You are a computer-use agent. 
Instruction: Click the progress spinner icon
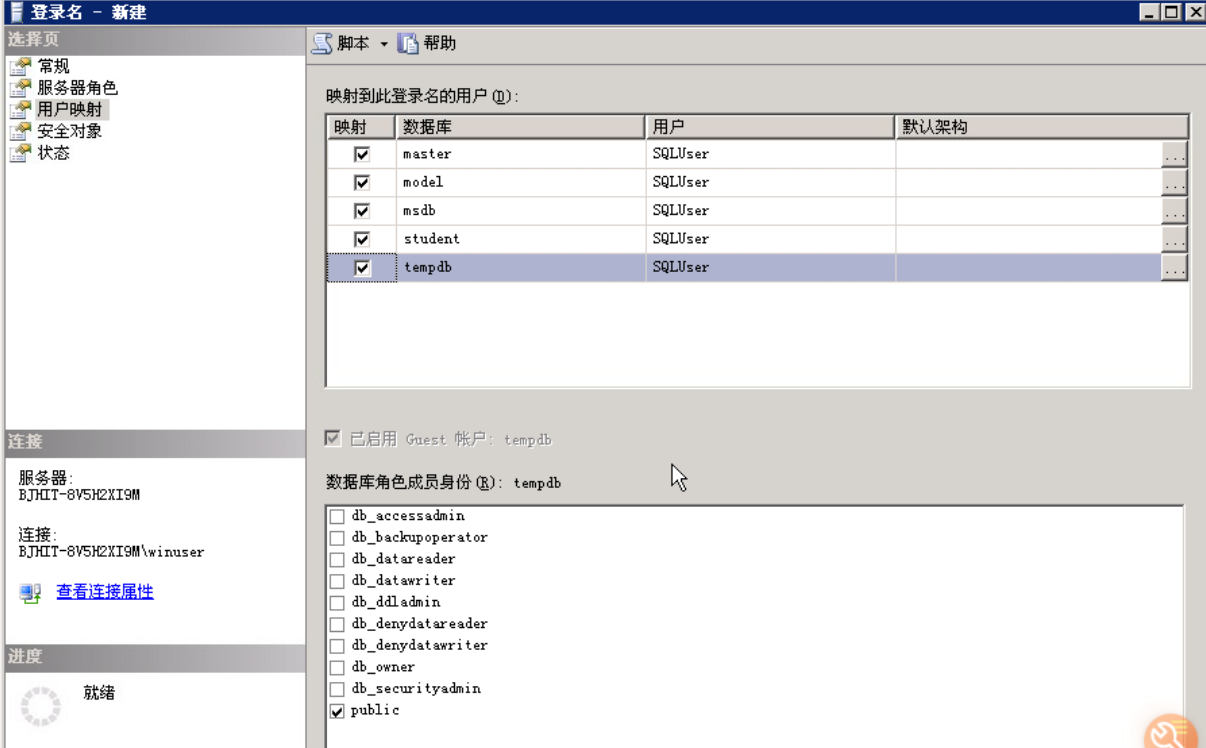[x=41, y=706]
